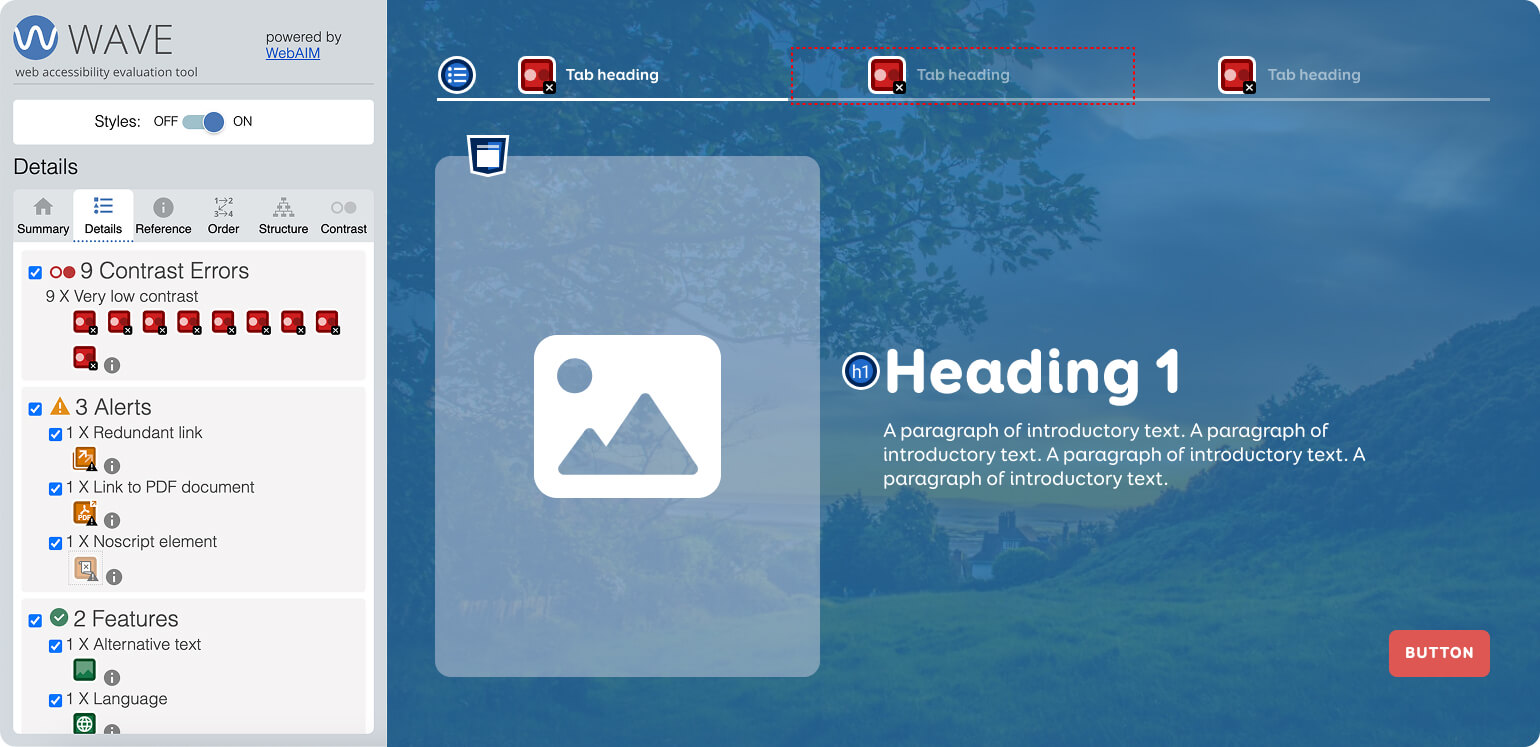Image resolution: width=1540 pixels, height=747 pixels.
Task: Click the Noscript element alert icon
Action: [x=86, y=568]
